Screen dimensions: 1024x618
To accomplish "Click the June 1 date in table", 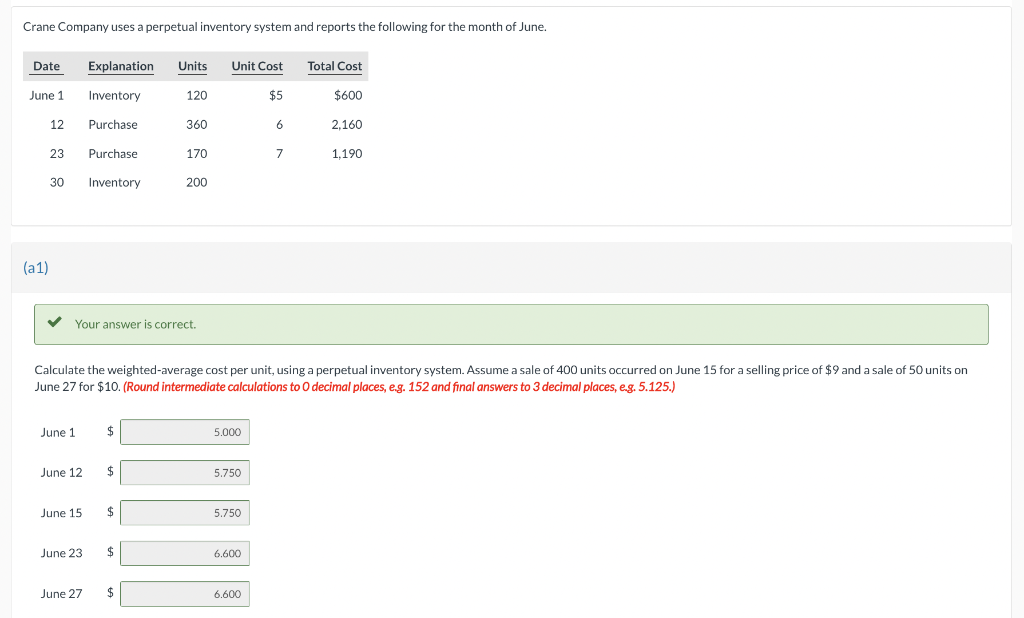I will tap(47, 95).
